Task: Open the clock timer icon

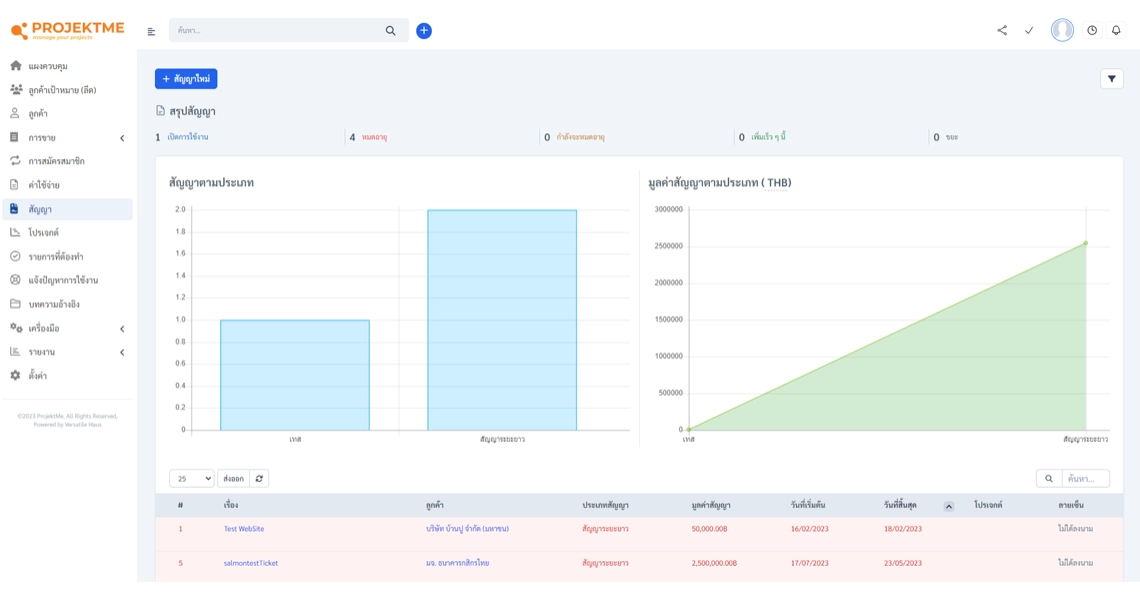Action: click(x=1092, y=31)
